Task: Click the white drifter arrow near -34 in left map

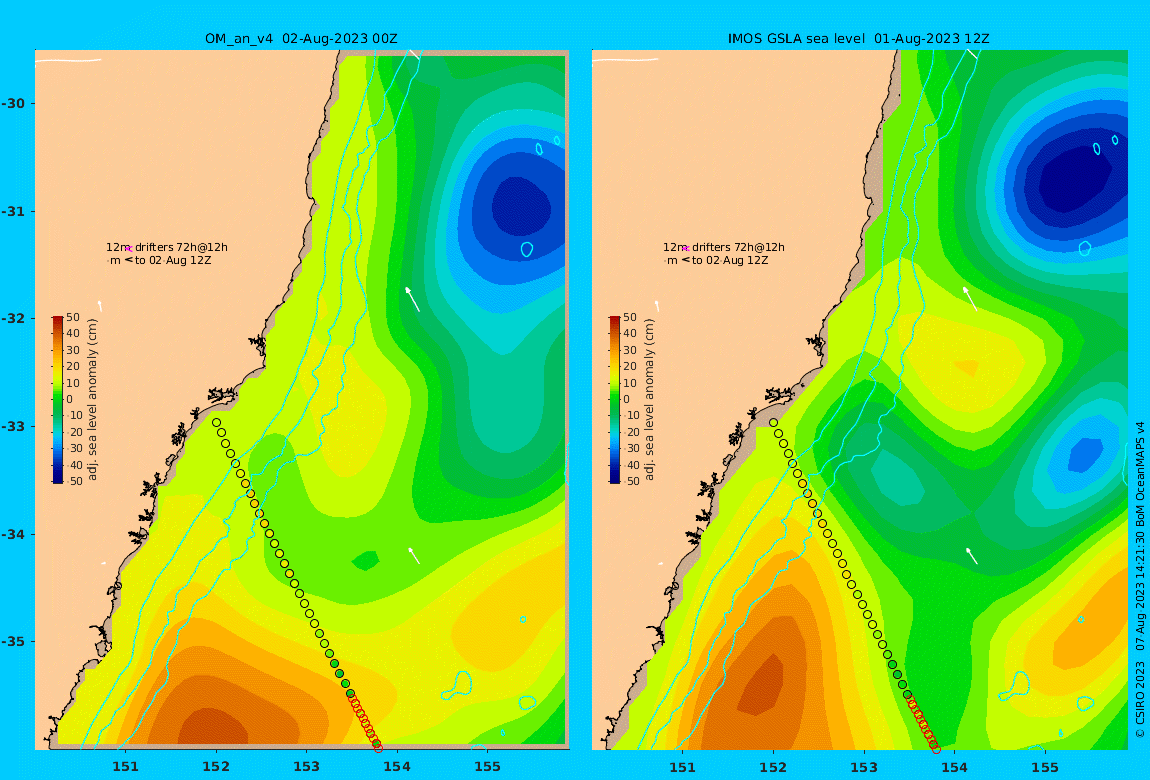Action: click(414, 555)
